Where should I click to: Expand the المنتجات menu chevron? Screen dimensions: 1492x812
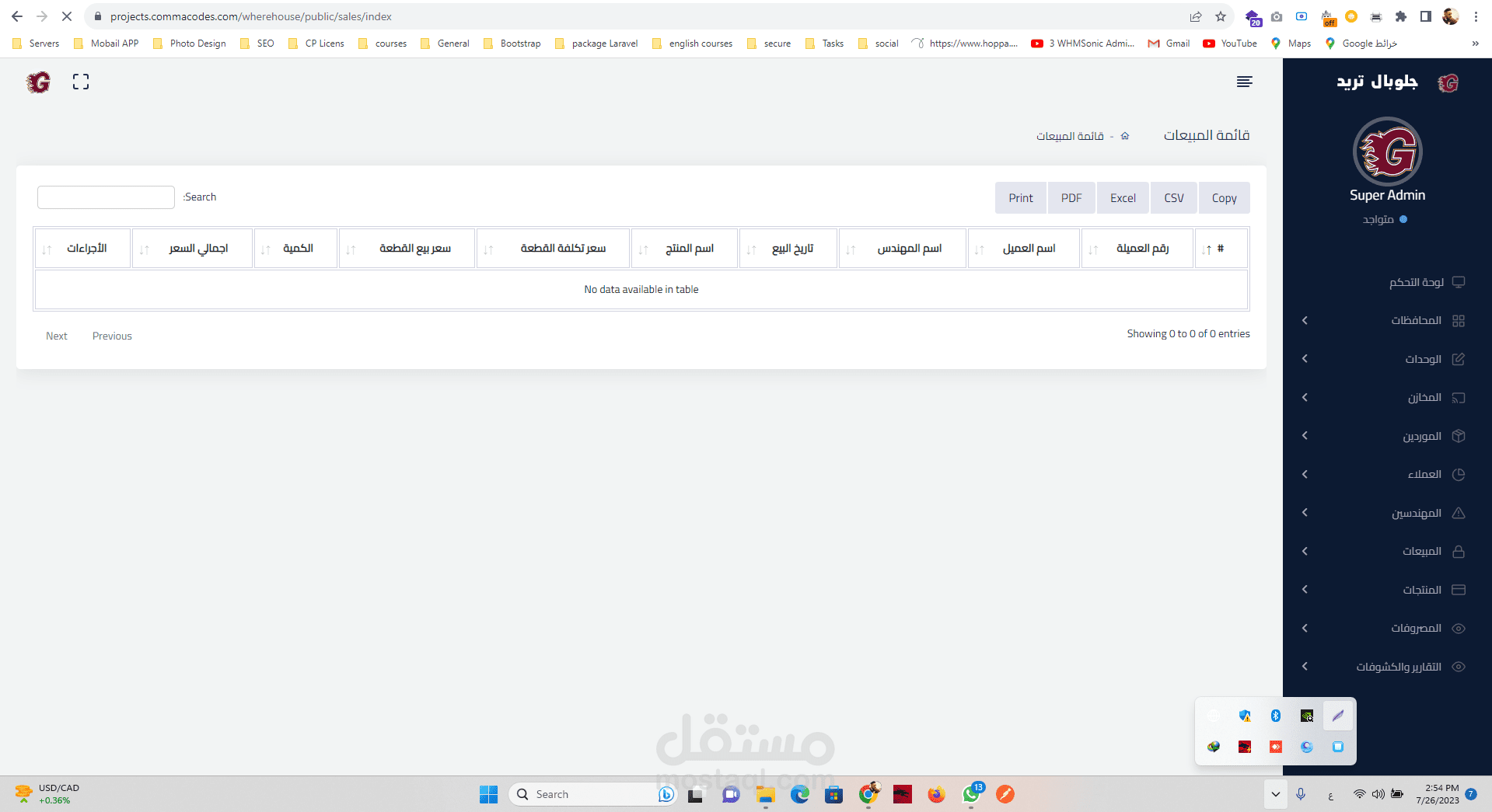click(x=1305, y=589)
